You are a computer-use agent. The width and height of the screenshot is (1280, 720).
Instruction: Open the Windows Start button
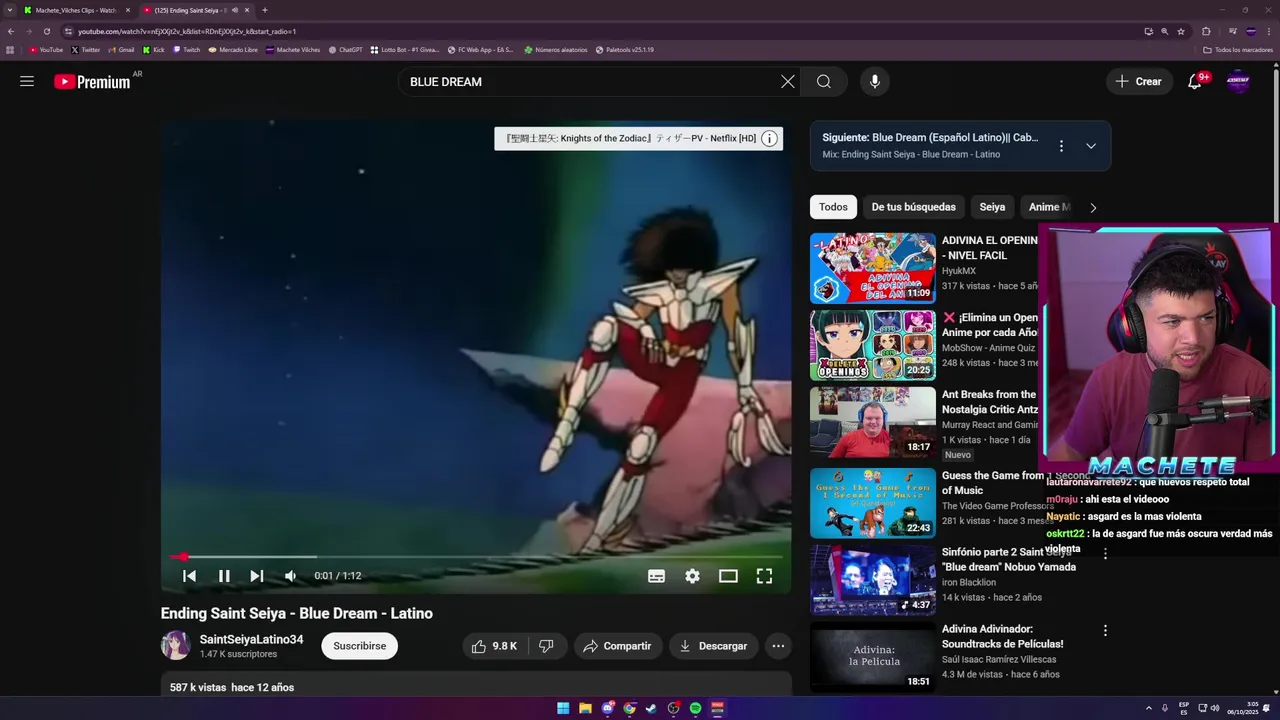click(x=563, y=708)
